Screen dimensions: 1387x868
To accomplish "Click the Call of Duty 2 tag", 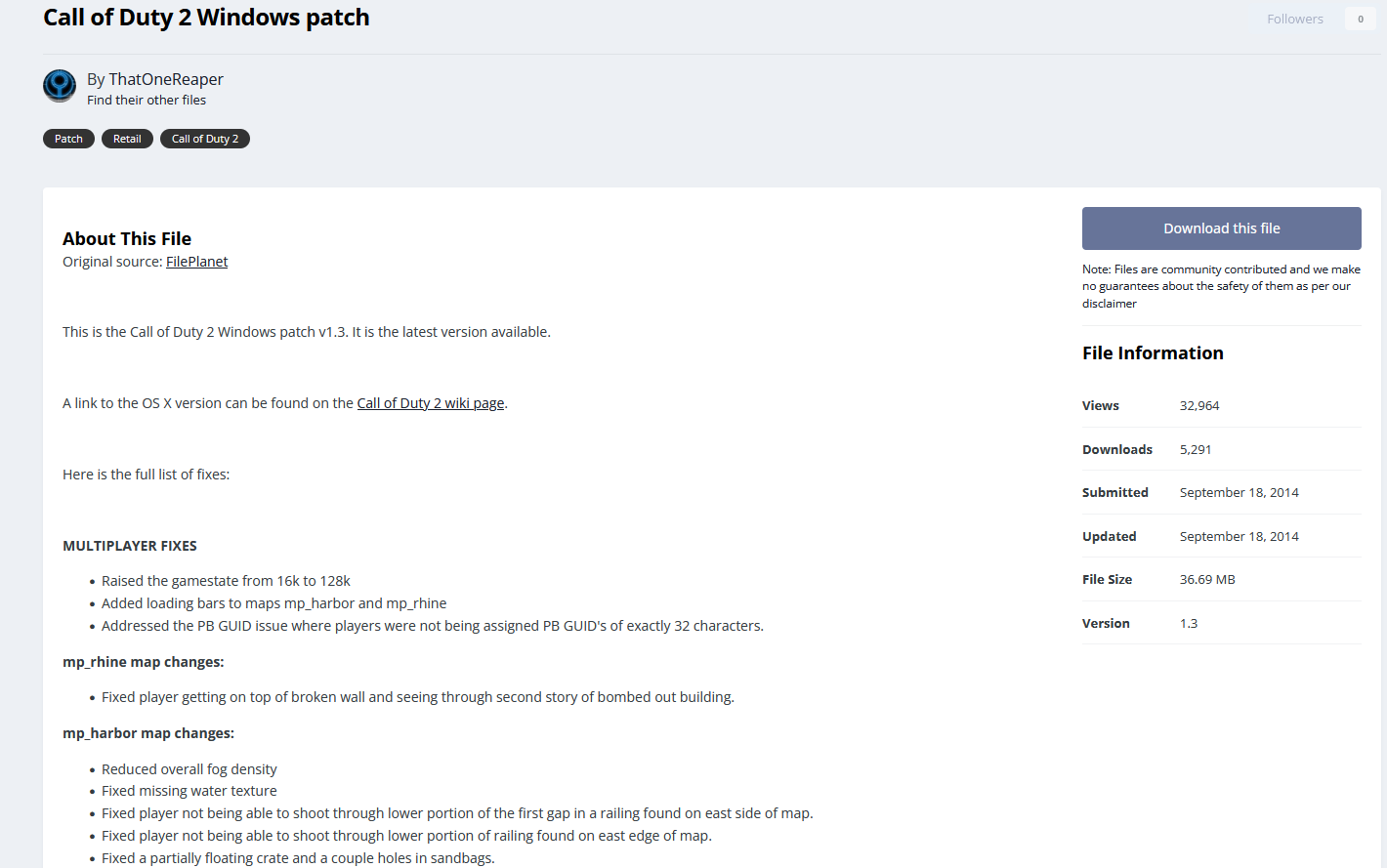I will click(205, 139).
